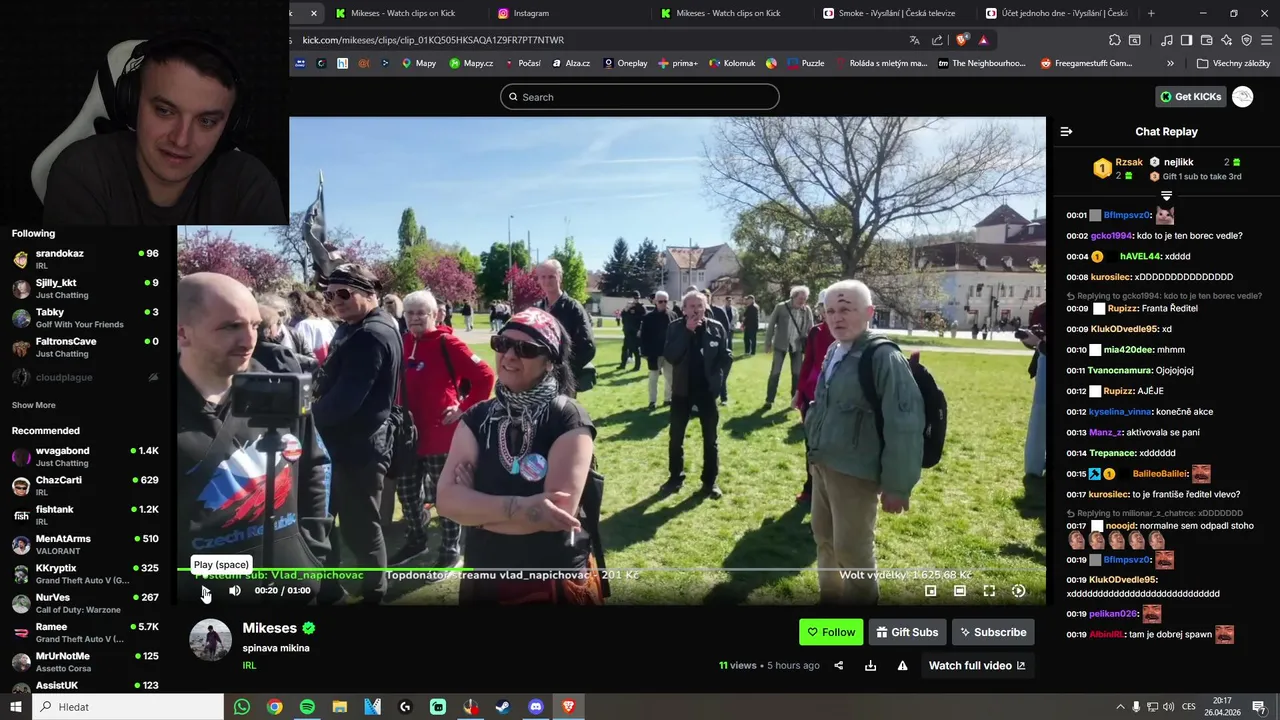Image resolution: width=1280 pixels, height=720 pixels.
Task: Open browser main menu hamburger
Action: [1266, 40]
